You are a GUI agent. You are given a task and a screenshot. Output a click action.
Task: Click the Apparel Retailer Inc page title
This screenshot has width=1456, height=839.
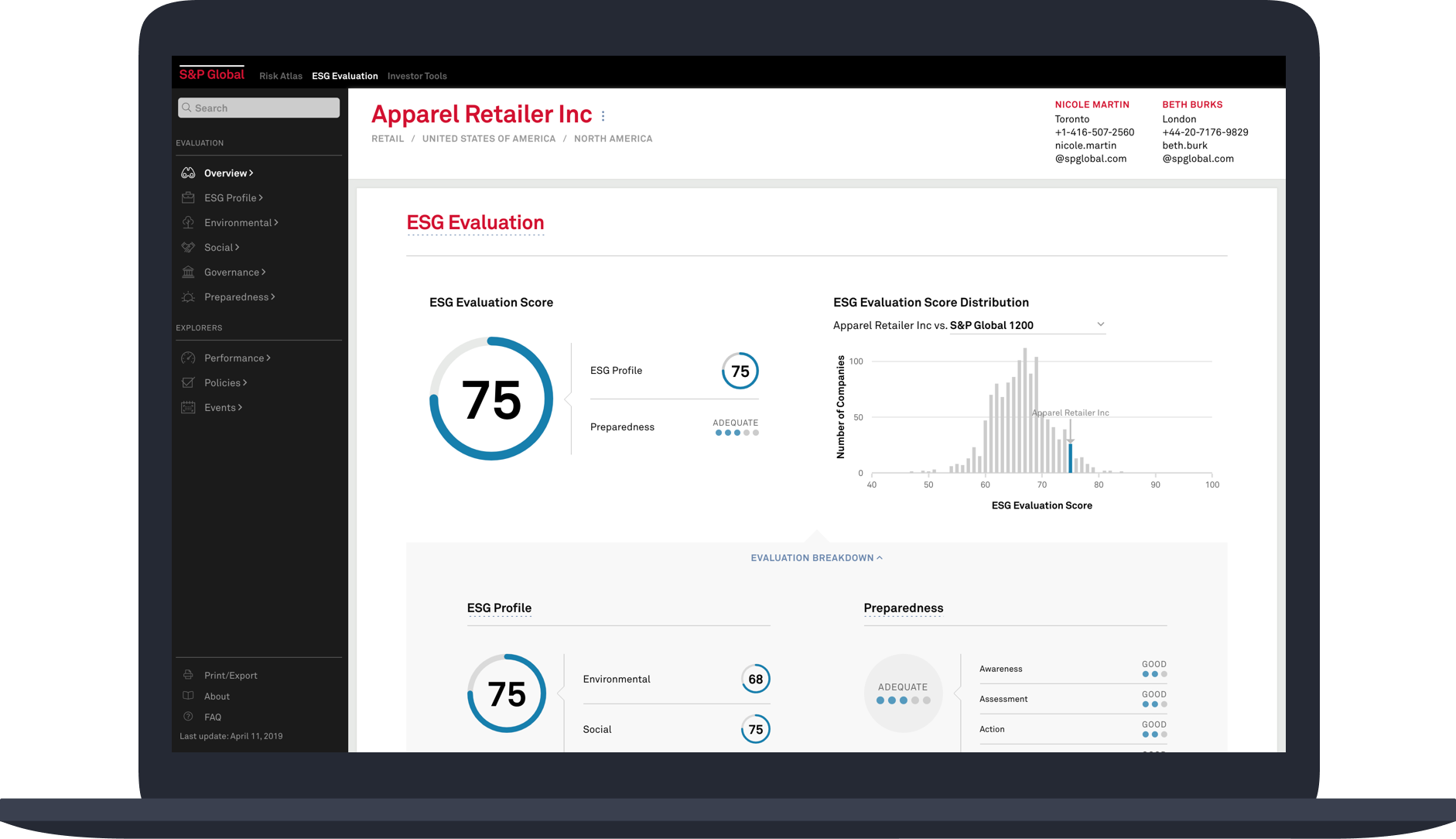pyautogui.click(x=481, y=115)
